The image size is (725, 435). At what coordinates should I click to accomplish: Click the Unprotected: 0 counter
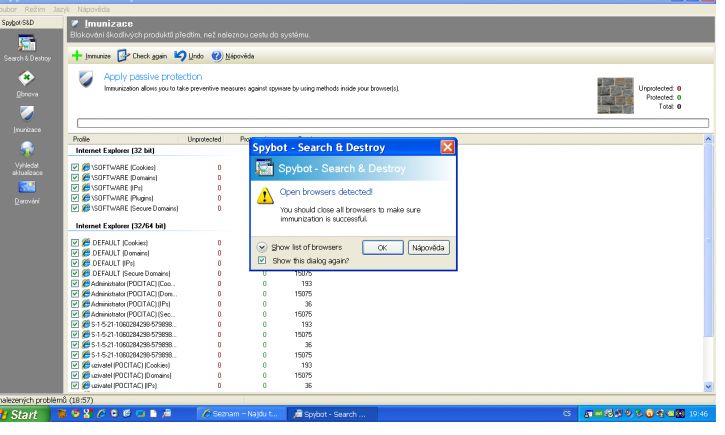pyautogui.click(x=660, y=88)
